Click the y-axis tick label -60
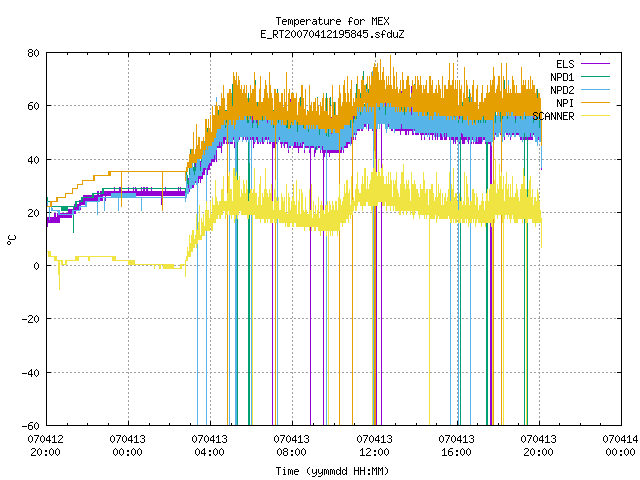Viewport: 640px width, 480px height. 31,426
